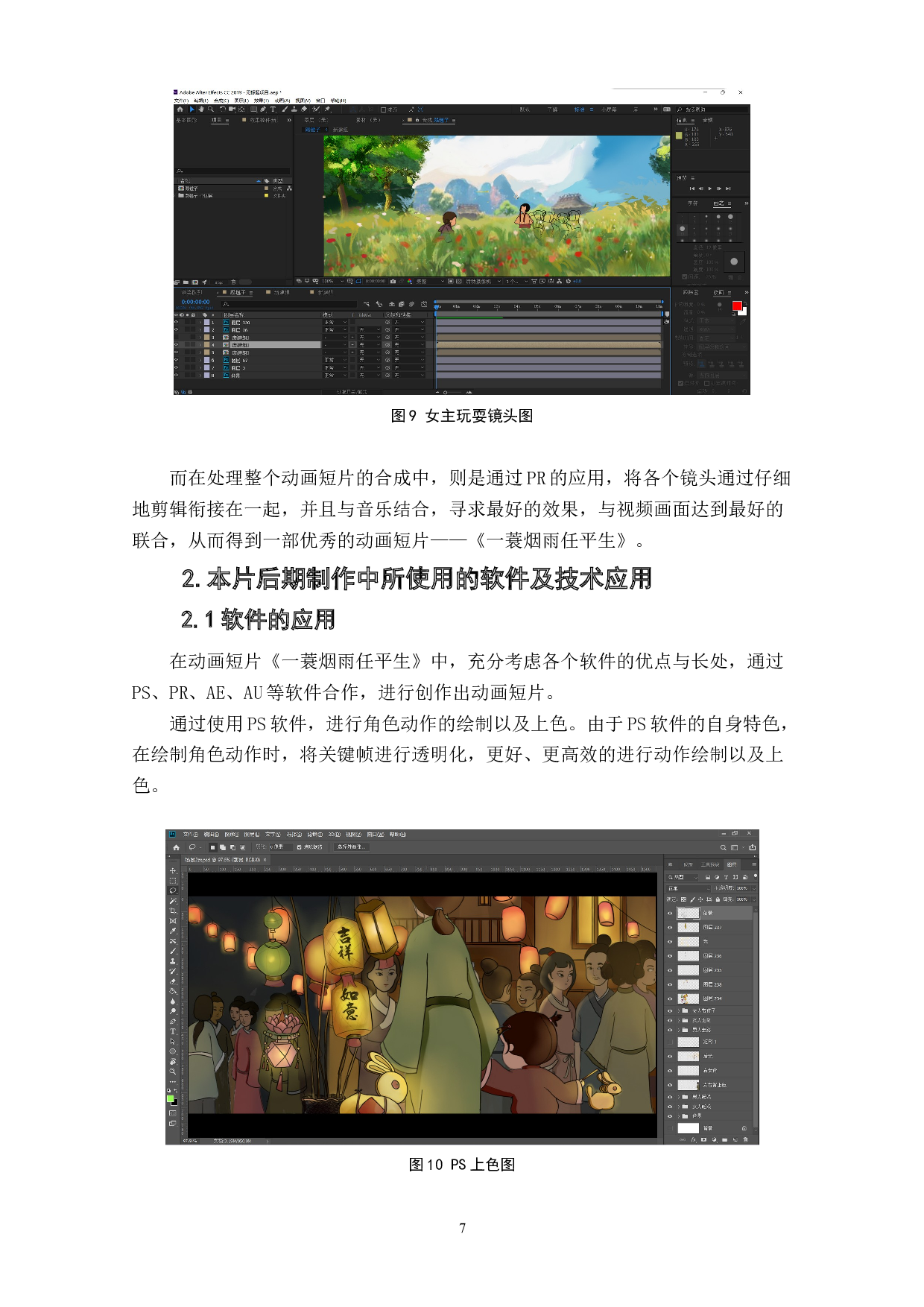The image size is (924, 1307).
Task: Switch to the Photoshop Layers panel tab
Action: (731, 864)
